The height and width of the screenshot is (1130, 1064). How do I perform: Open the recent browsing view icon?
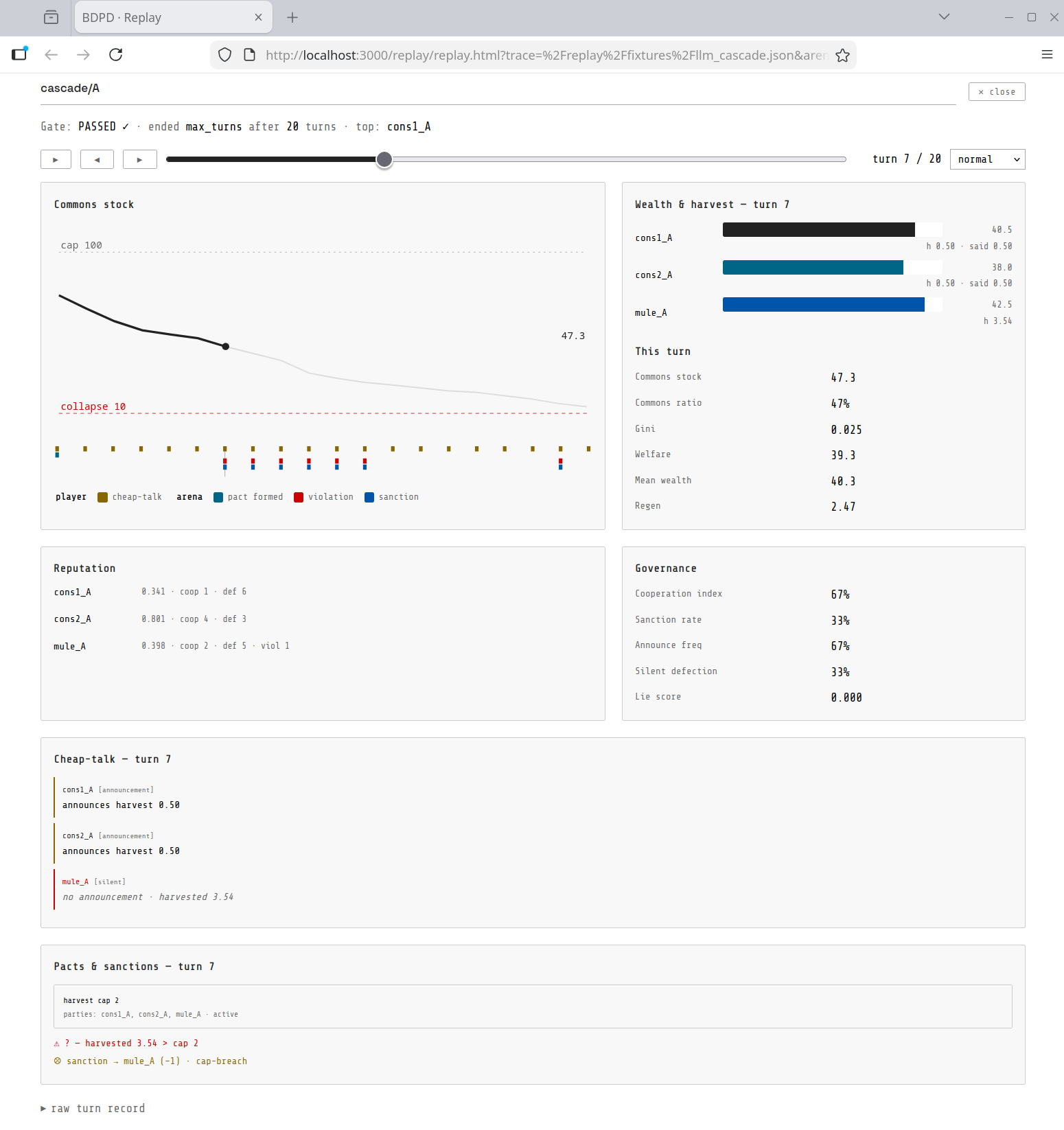point(51,18)
